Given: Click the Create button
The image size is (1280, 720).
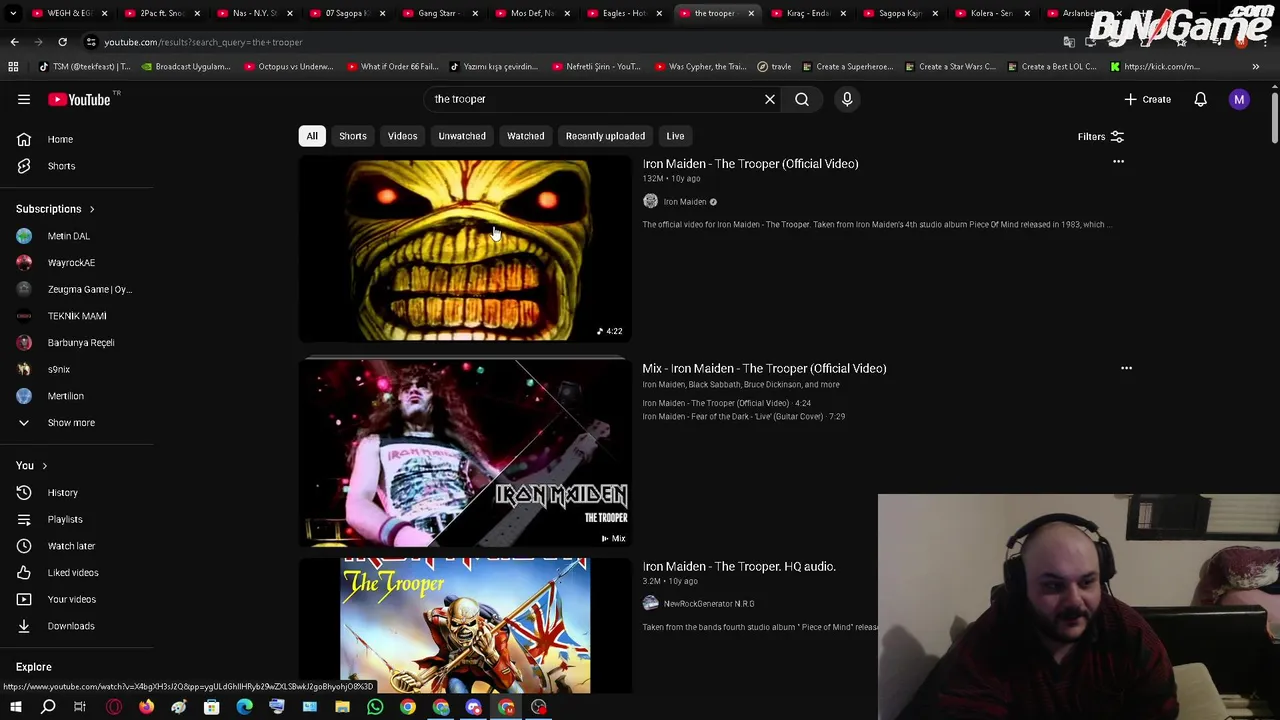Looking at the screenshot, I should tap(1147, 99).
